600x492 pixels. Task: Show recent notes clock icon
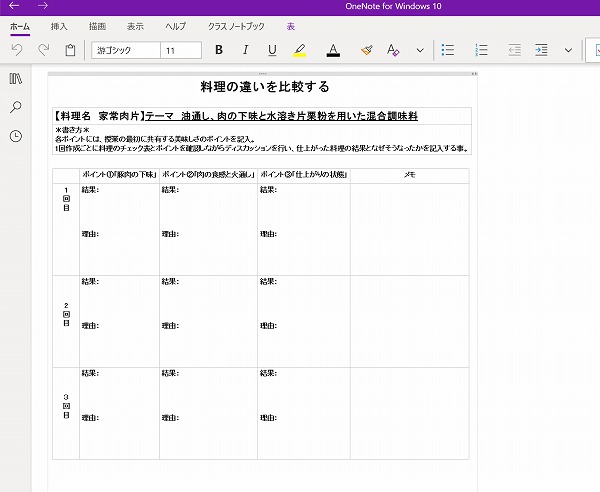(16, 136)
